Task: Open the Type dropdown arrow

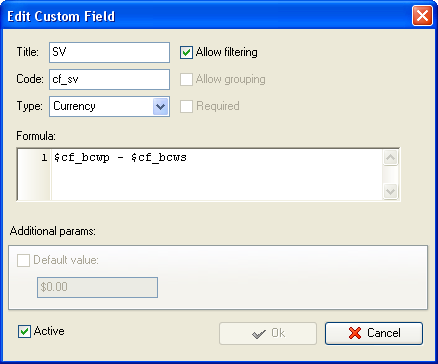Action: pos(160,107)
